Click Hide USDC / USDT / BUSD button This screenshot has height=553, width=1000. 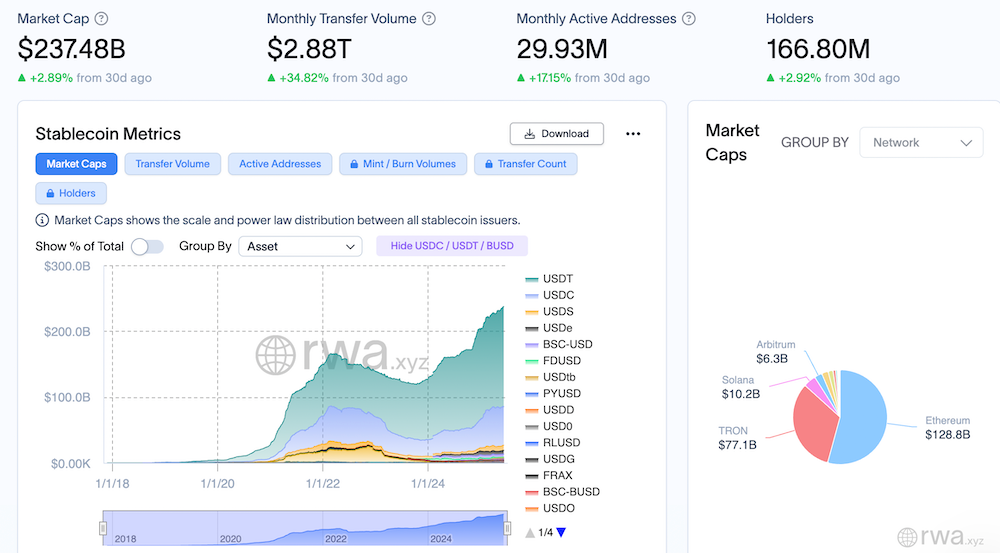pos(451,246)
